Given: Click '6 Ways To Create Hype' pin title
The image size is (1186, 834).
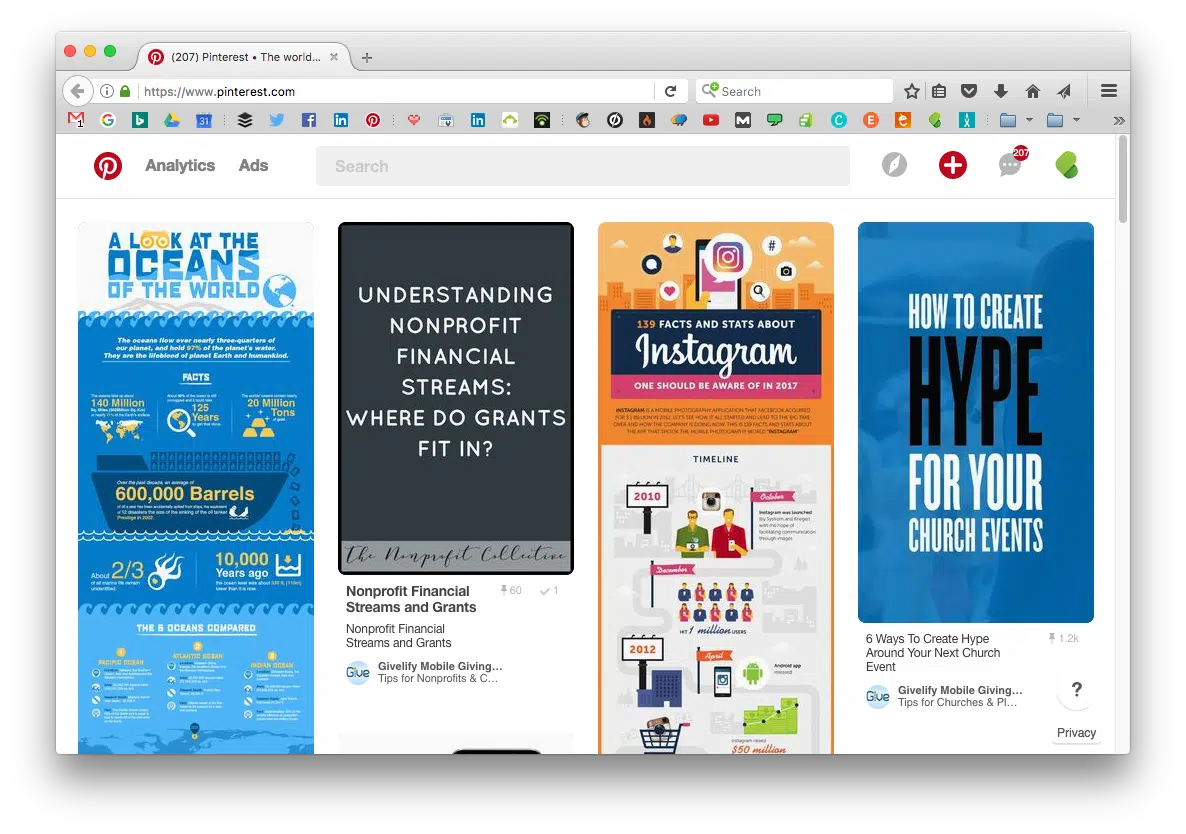Looking at the screenshot, I should pyautogui.click(x=933, y=653).
